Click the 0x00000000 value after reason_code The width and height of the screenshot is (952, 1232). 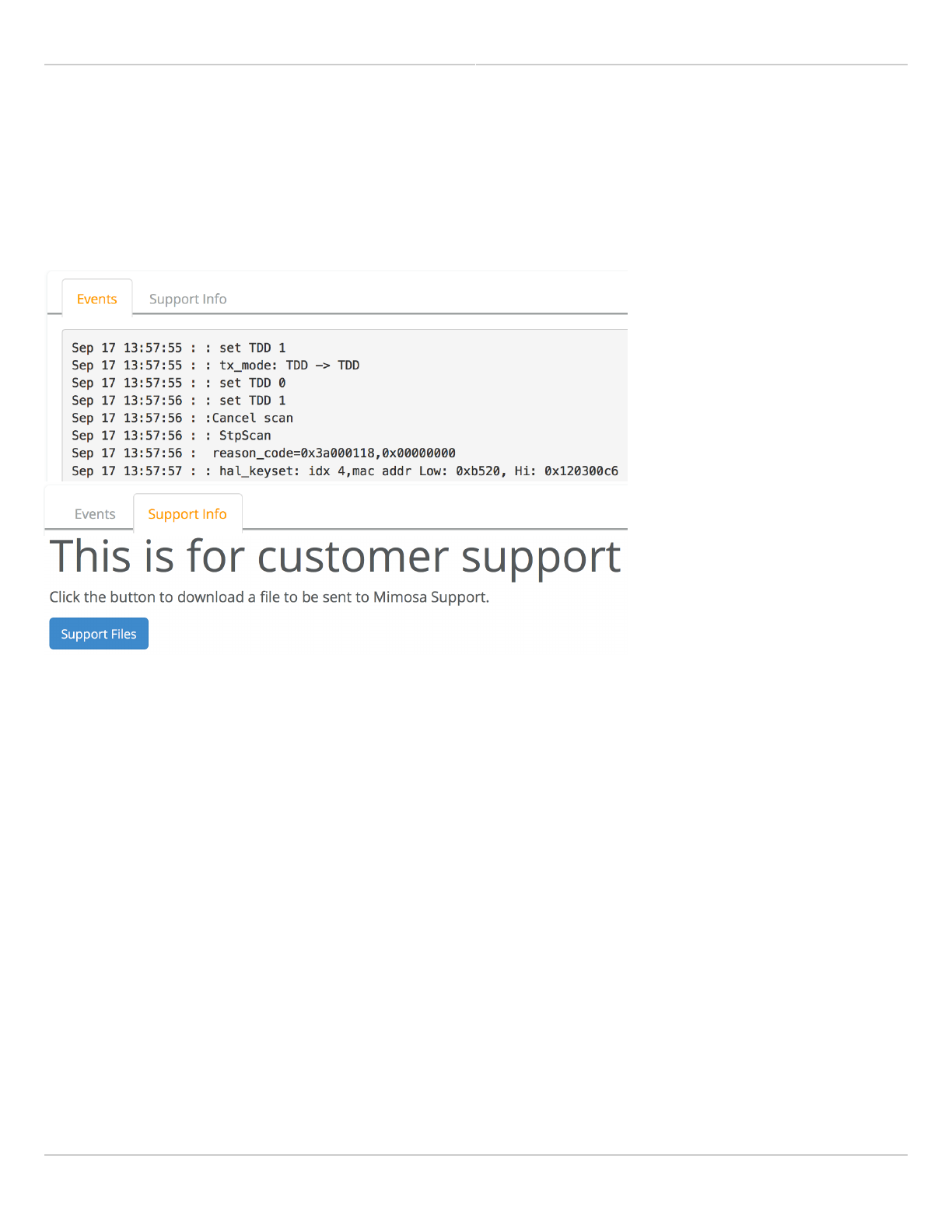pos(419,453)
